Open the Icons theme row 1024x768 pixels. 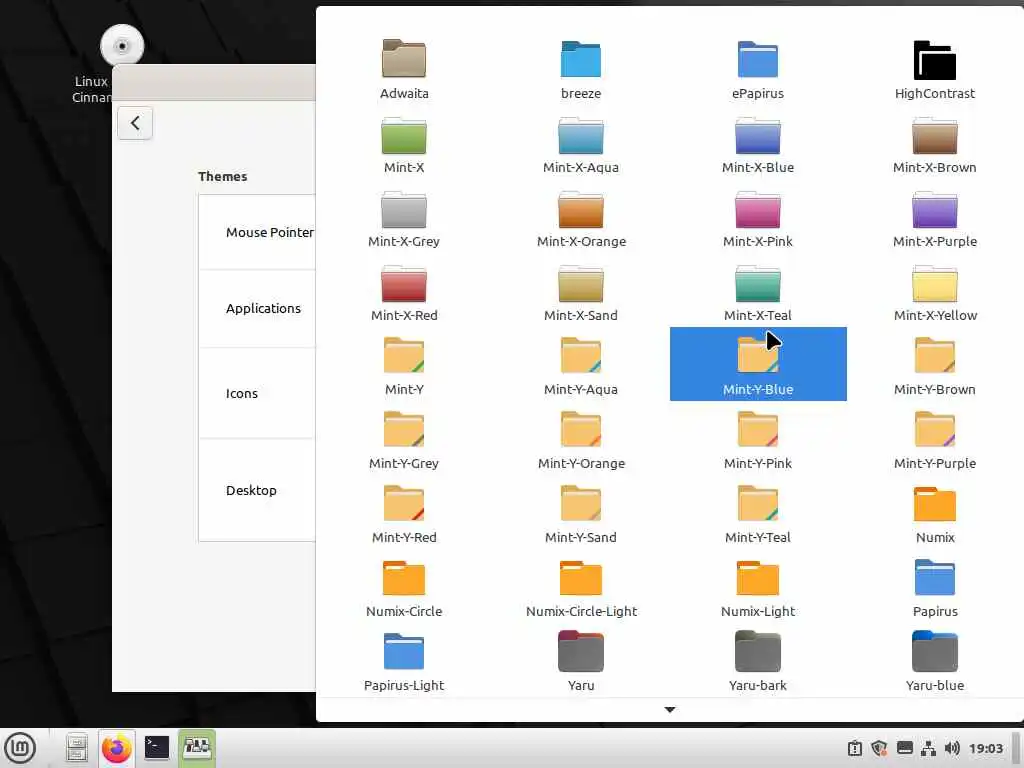pyautogui.click(x=257, y=393)
